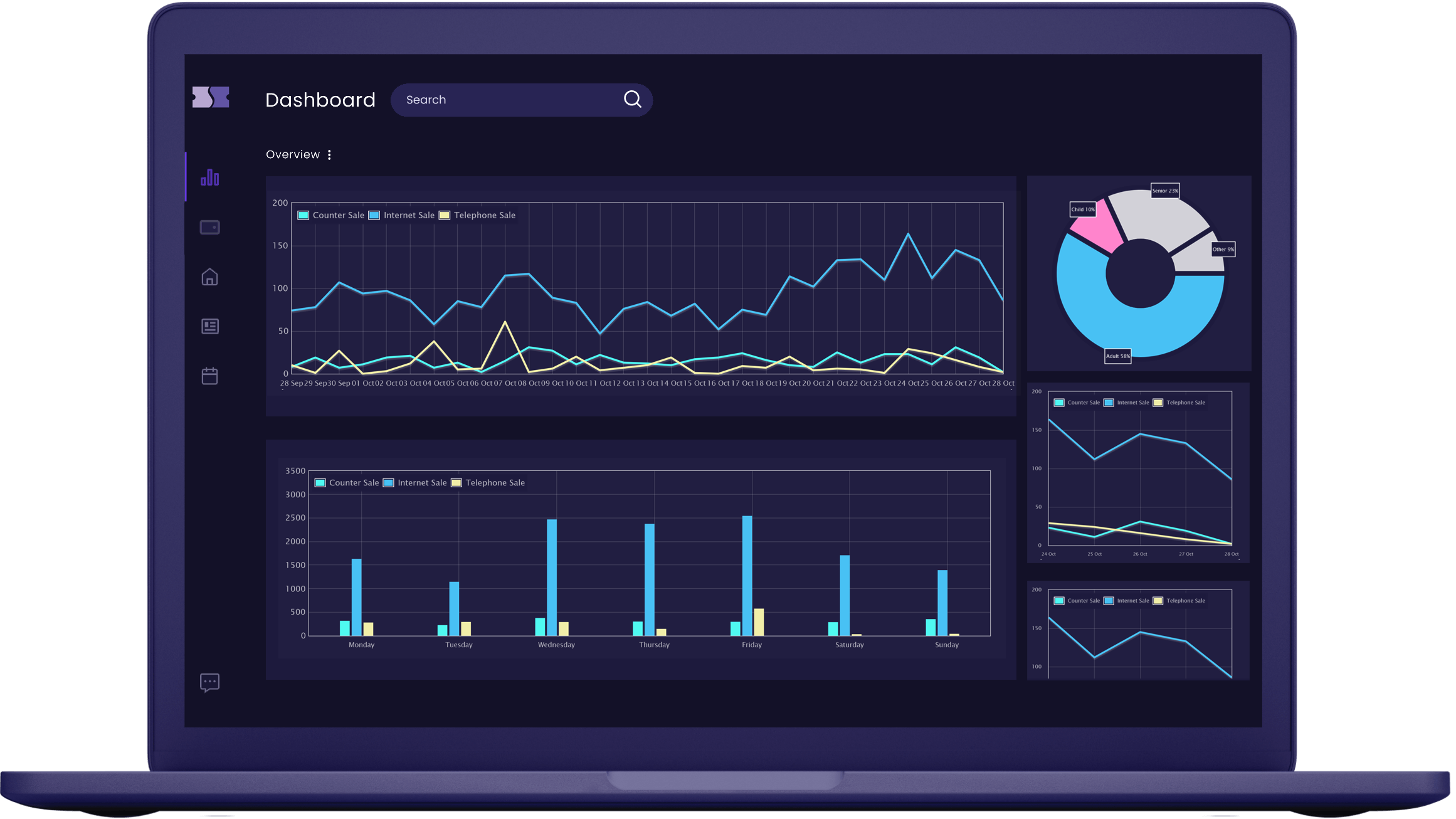Click the Counter Sale bar for Wednesday
Viewport: 1456px width, 819px height.
[x=540, y=626]
